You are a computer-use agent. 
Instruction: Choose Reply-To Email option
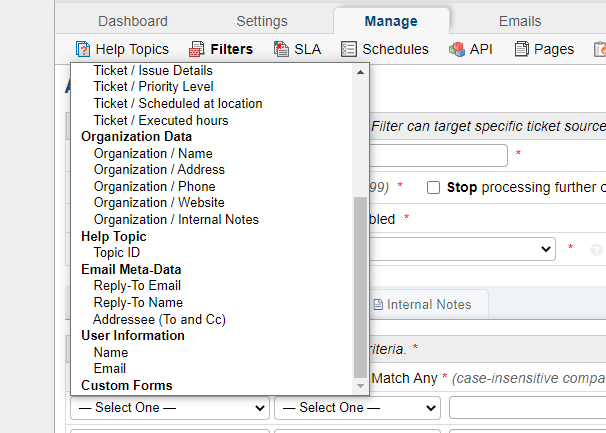pyautogui.click(x=138, y=286)
